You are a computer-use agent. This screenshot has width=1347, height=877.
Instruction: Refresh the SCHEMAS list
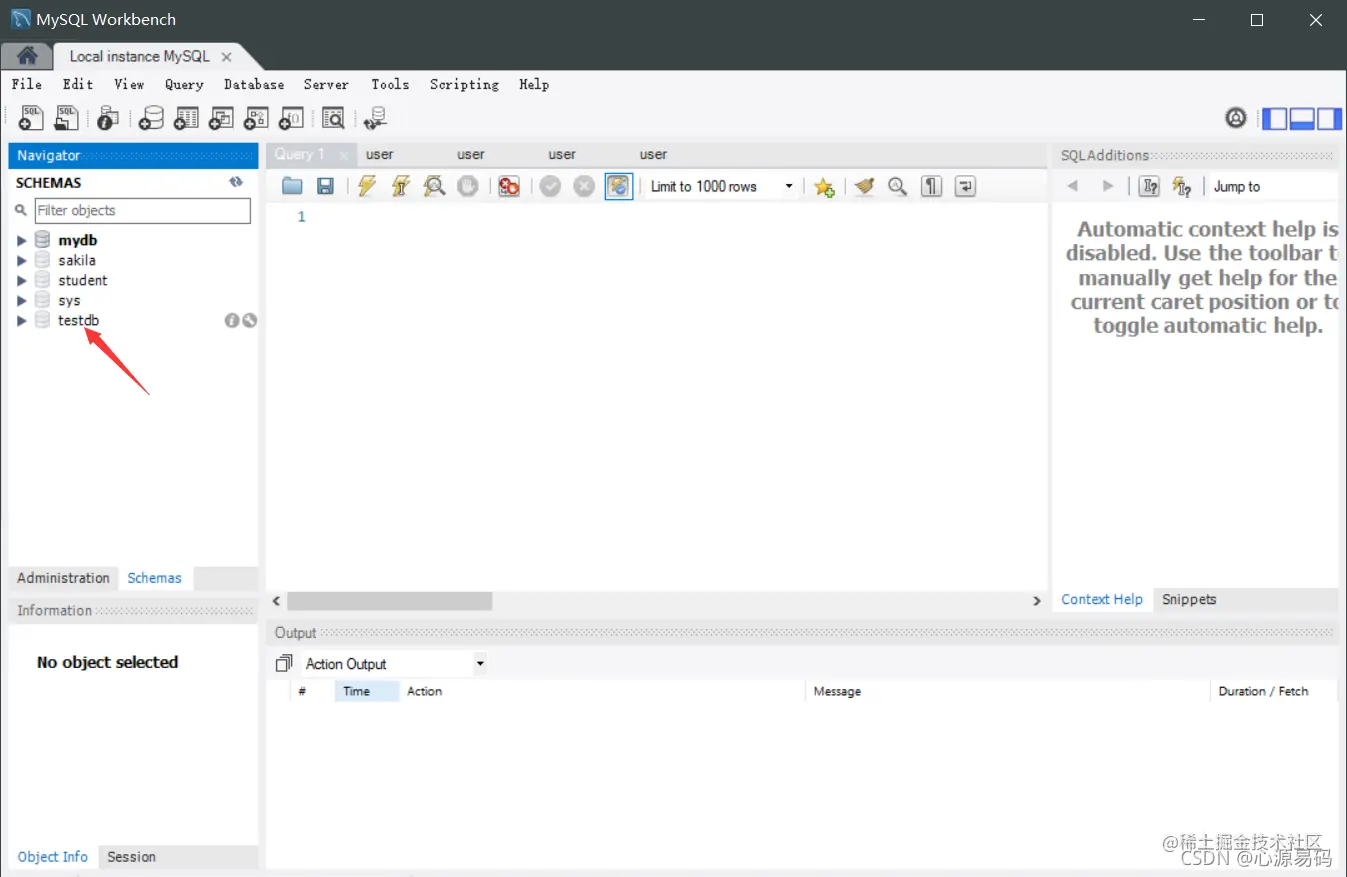coord(236,182)
